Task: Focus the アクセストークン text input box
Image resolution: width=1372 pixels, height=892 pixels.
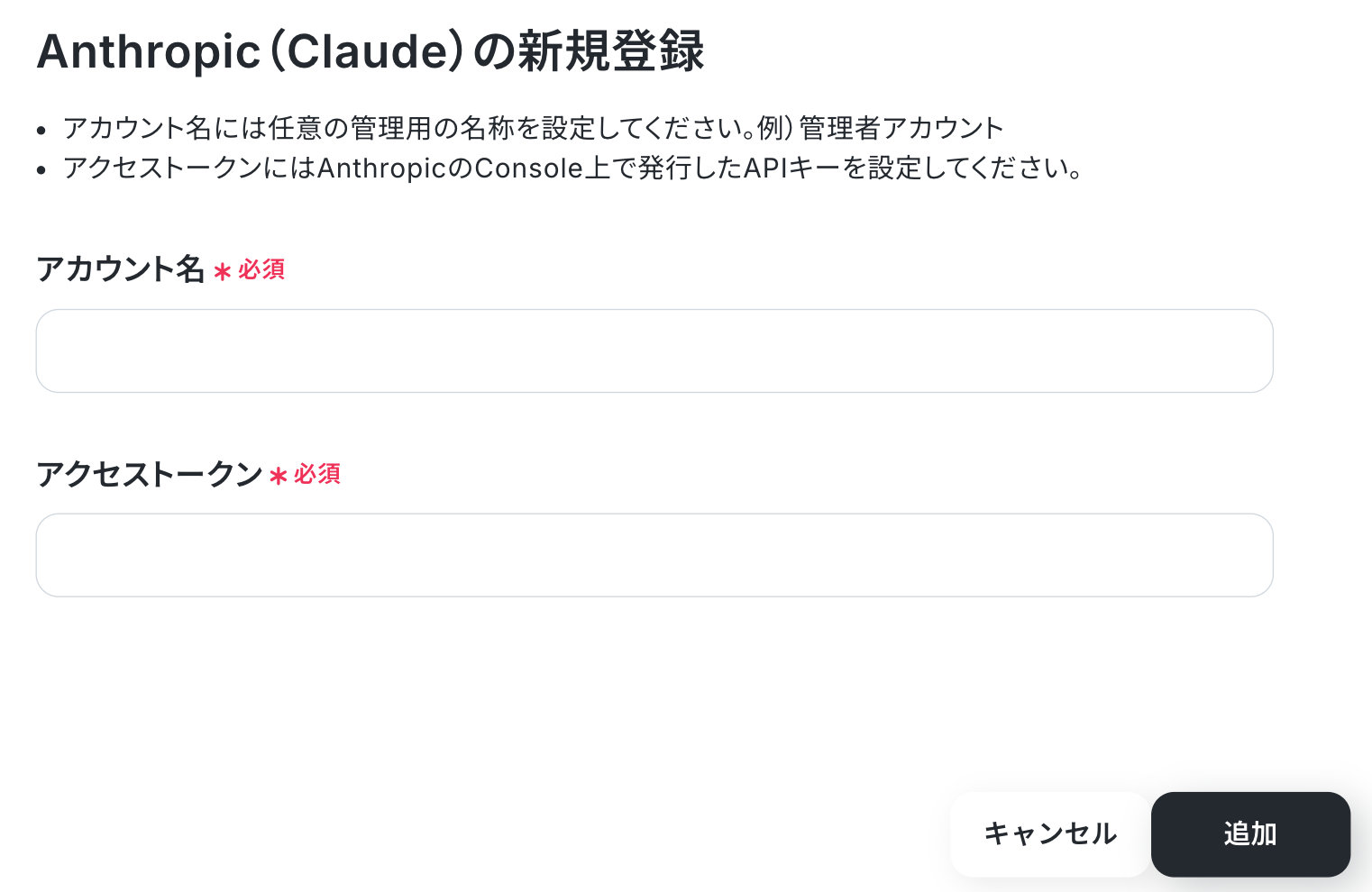Action: pos(654,555)
